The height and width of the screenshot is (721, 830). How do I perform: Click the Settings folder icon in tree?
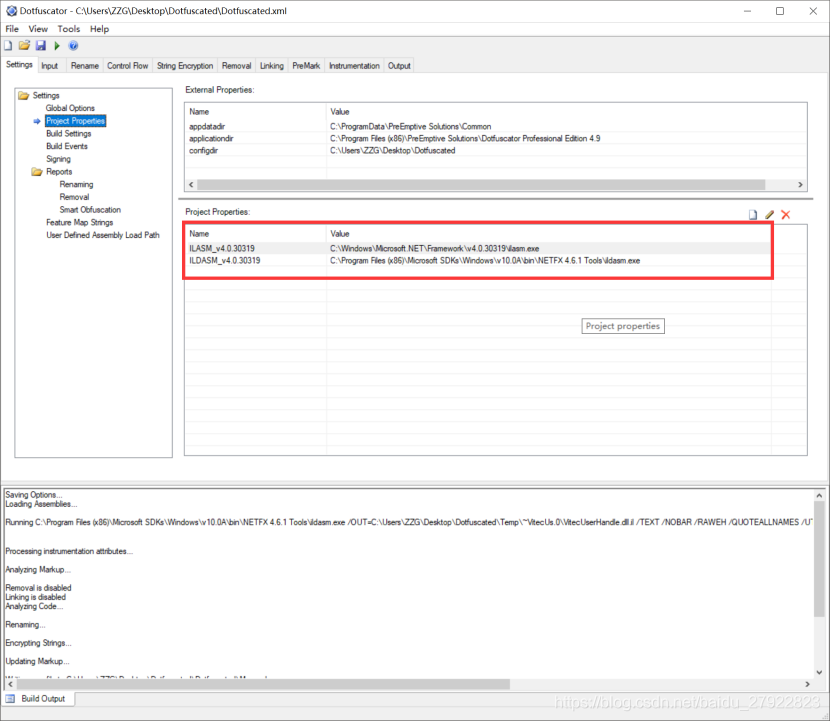point(23,95)
